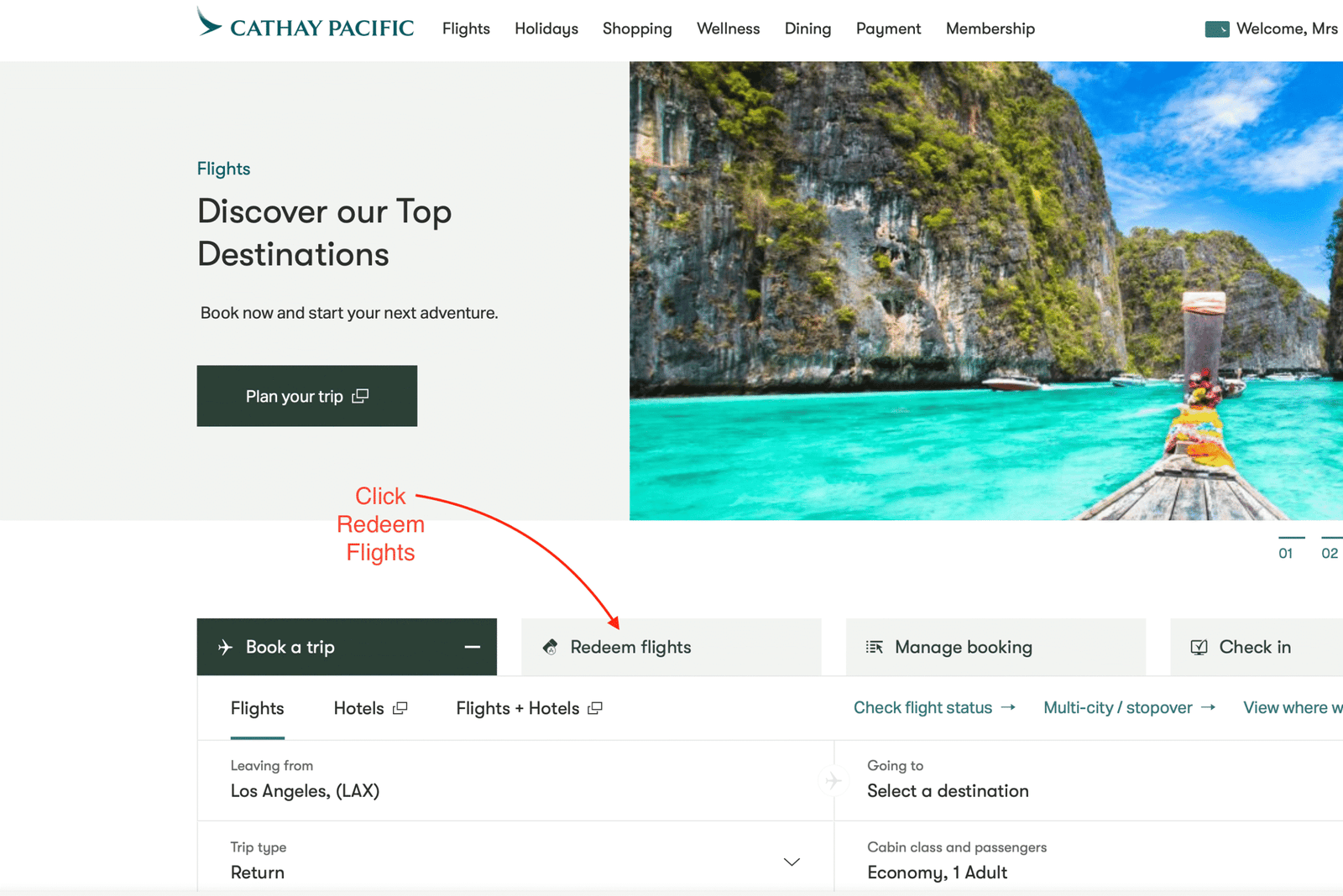Open the Flights menu in top navigation
1343x896 pixels.
[x=466, y=29]
